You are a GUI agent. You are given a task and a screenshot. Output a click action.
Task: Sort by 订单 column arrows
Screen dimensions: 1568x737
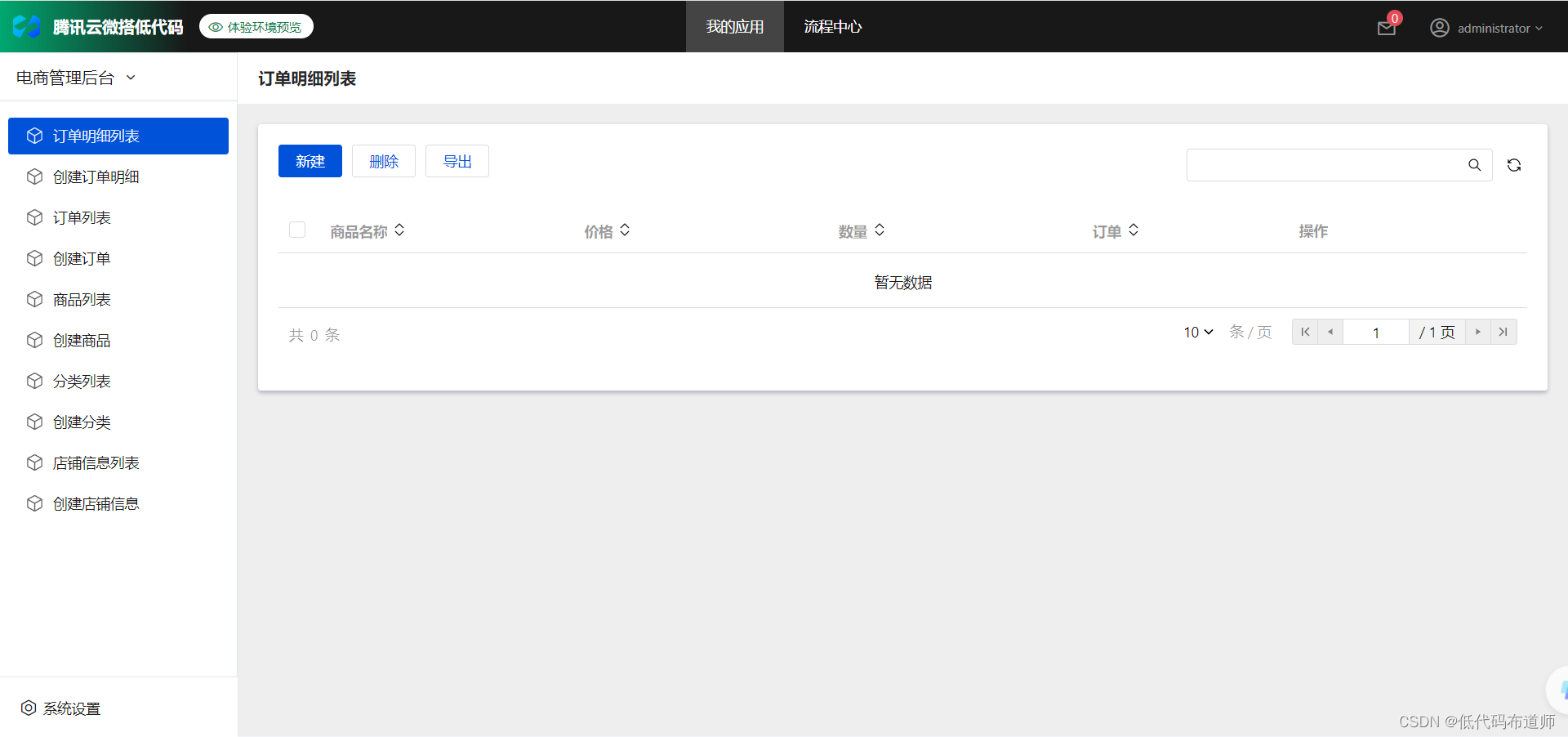point(1134,230)
